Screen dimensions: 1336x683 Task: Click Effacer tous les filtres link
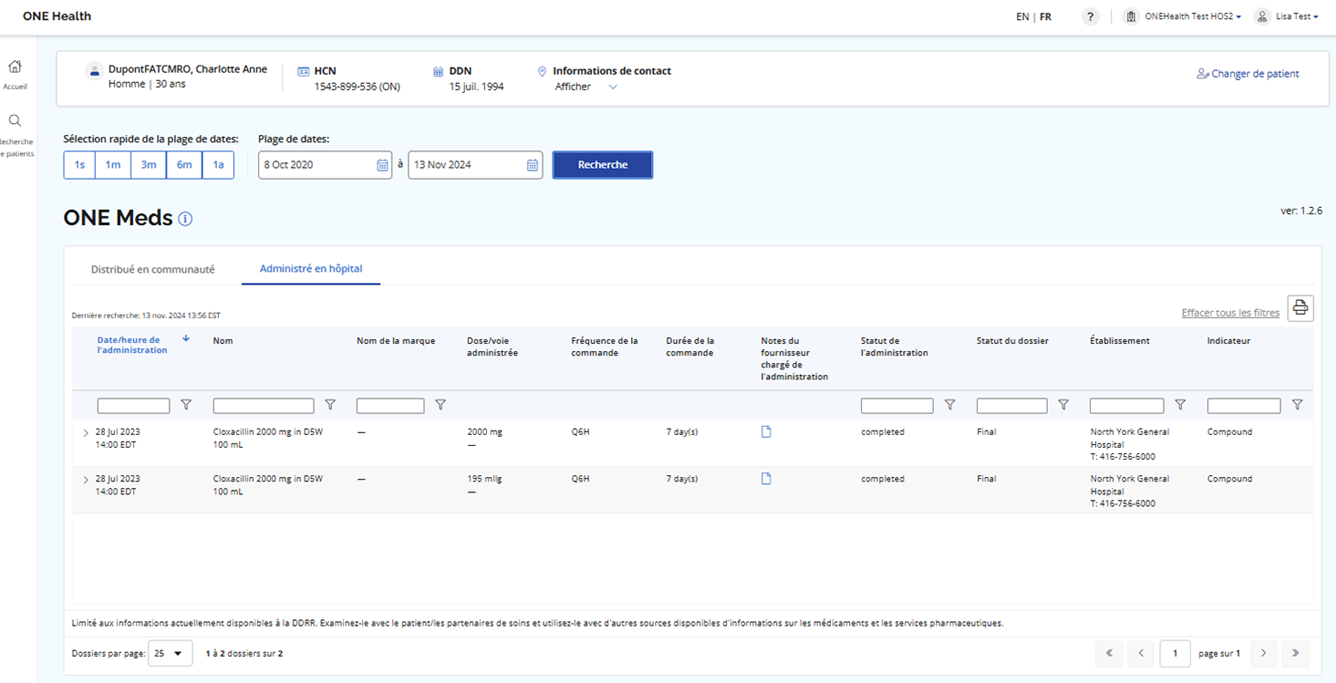click(1230, 313)
